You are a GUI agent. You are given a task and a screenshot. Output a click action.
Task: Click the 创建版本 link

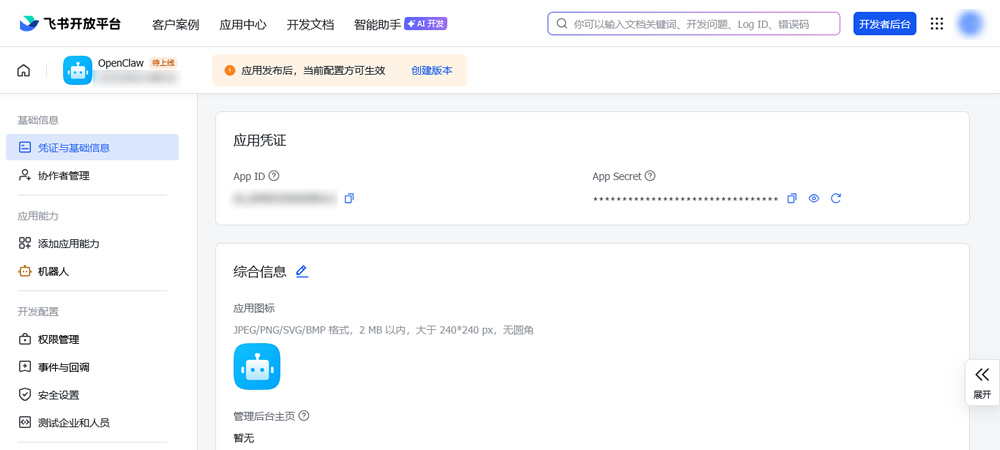432,71
